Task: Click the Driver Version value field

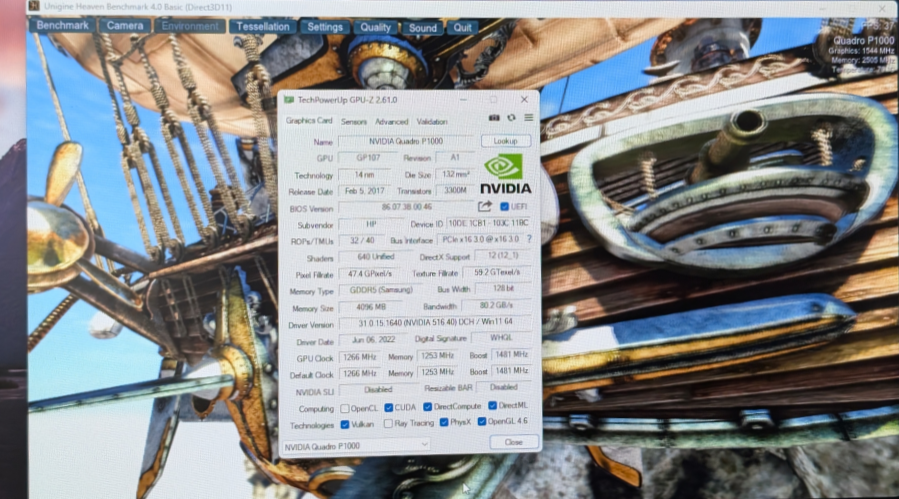Action: 435,323
